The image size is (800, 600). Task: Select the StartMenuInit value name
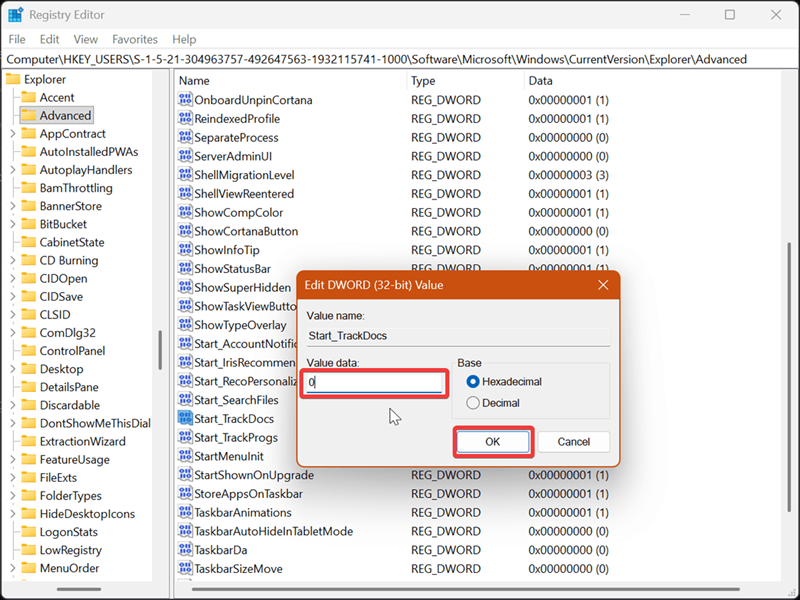point(229,456)
